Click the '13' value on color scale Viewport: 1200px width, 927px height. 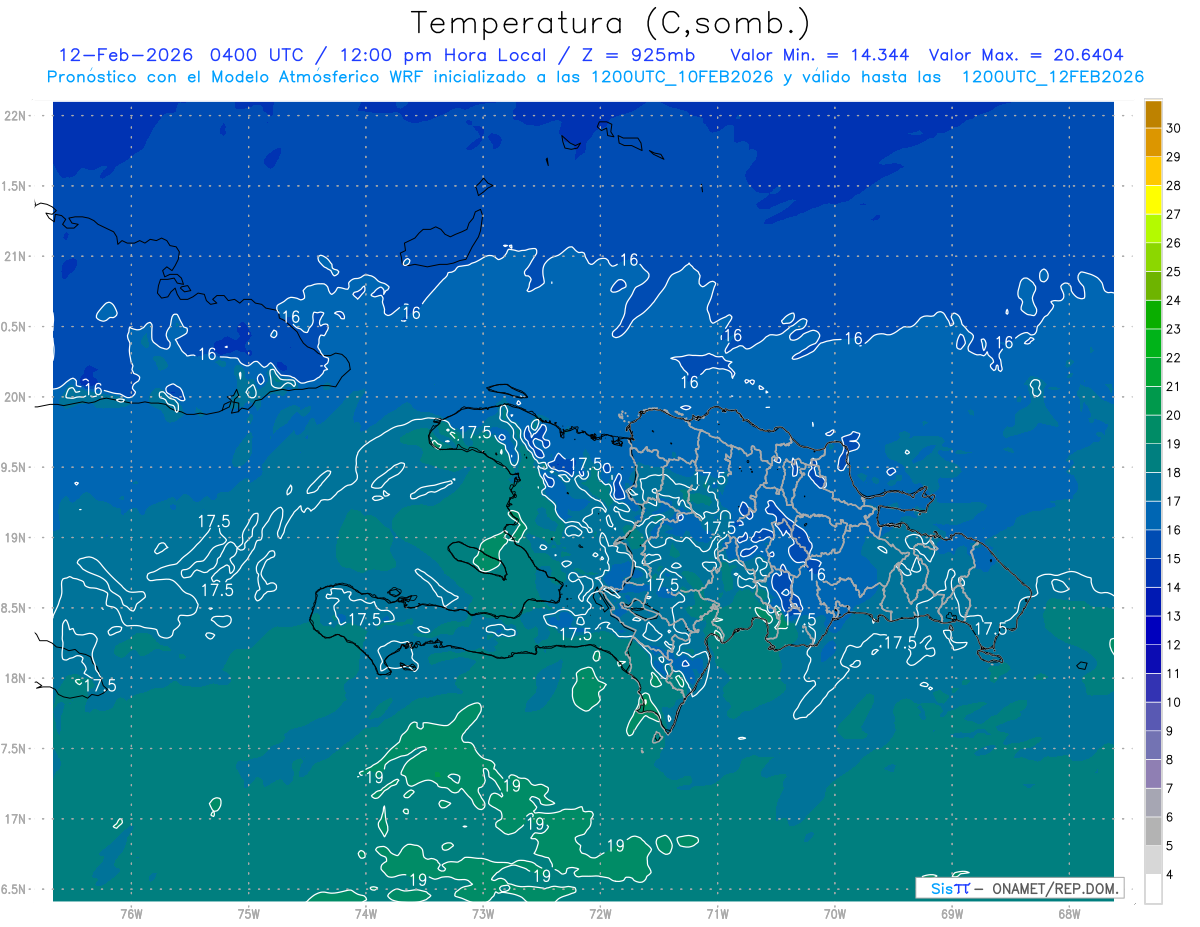click(1174, 616)
